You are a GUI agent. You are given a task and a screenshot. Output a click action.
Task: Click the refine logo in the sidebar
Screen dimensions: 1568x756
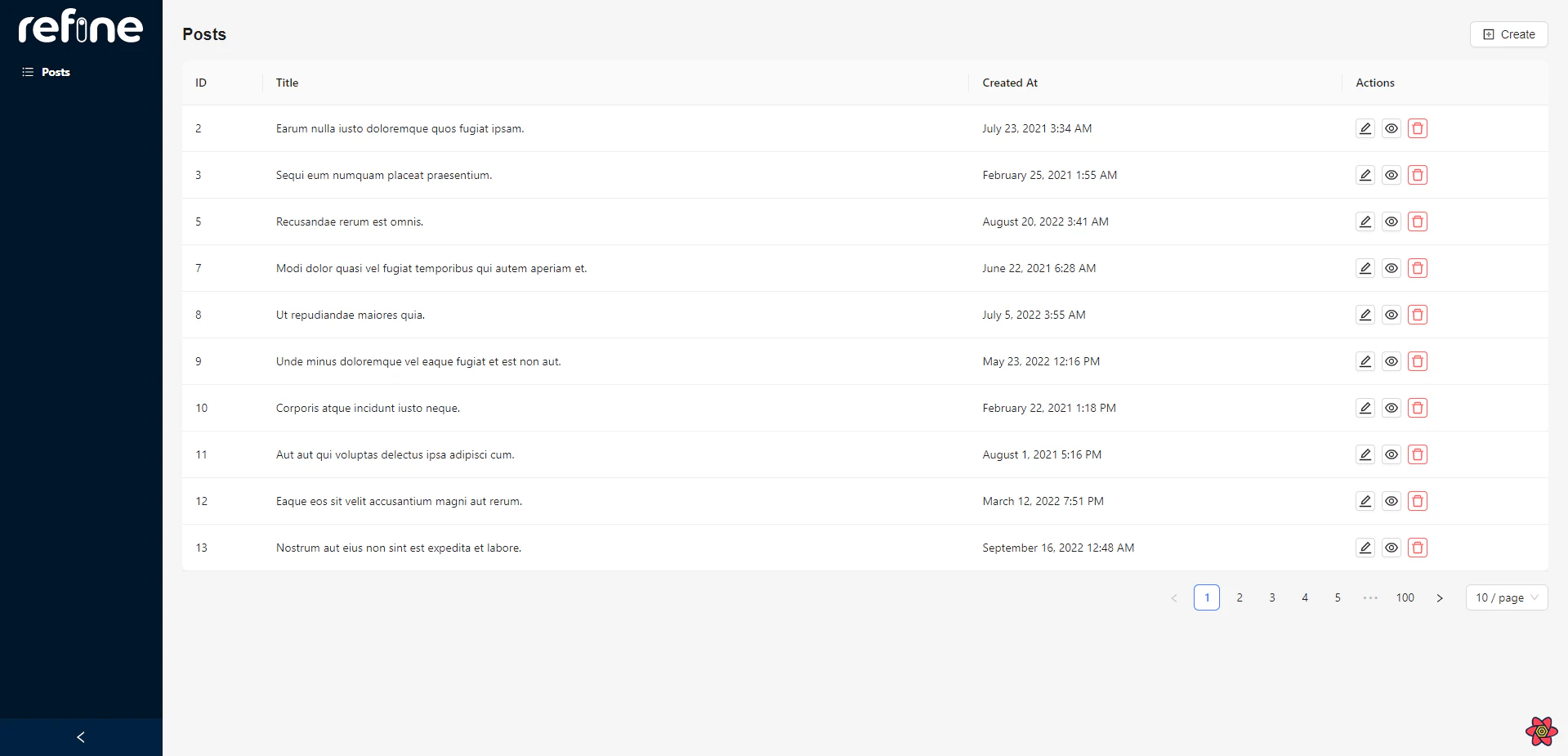[81, 25]
